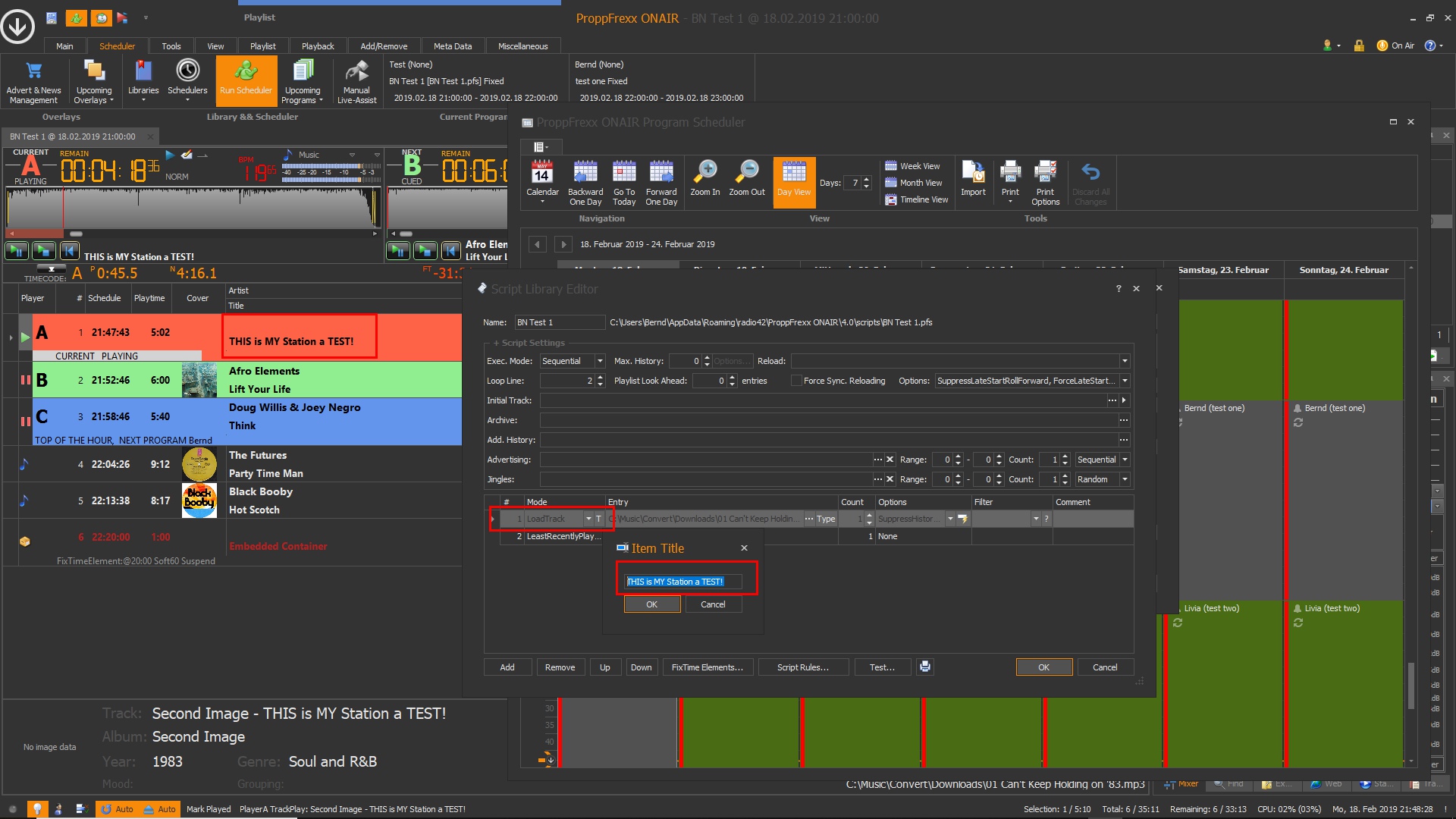Click the Import tool icon
1456x819 pixels.
[972, 173]
